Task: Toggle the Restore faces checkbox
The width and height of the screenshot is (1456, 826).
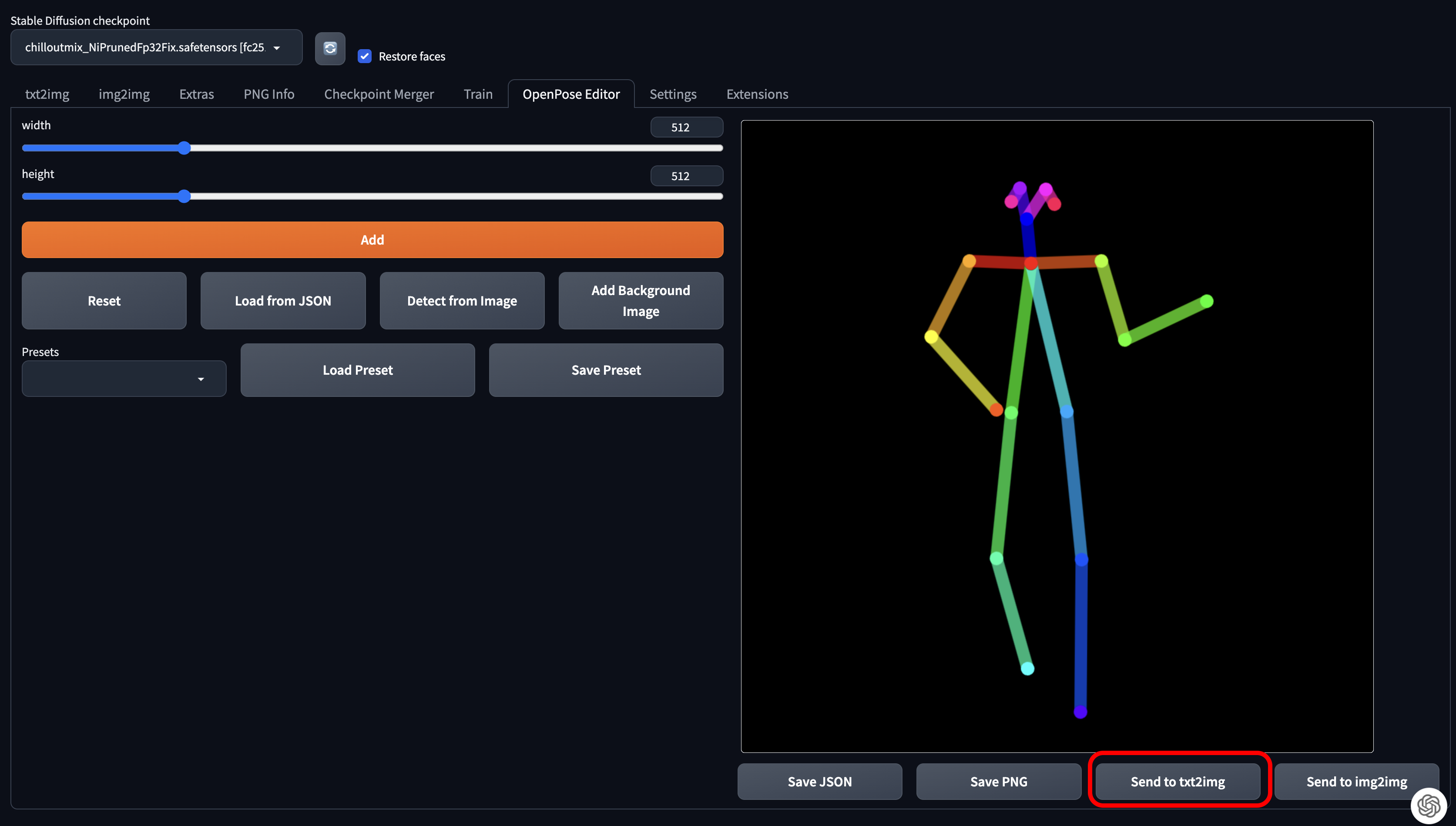Action: tap(365, 56)
